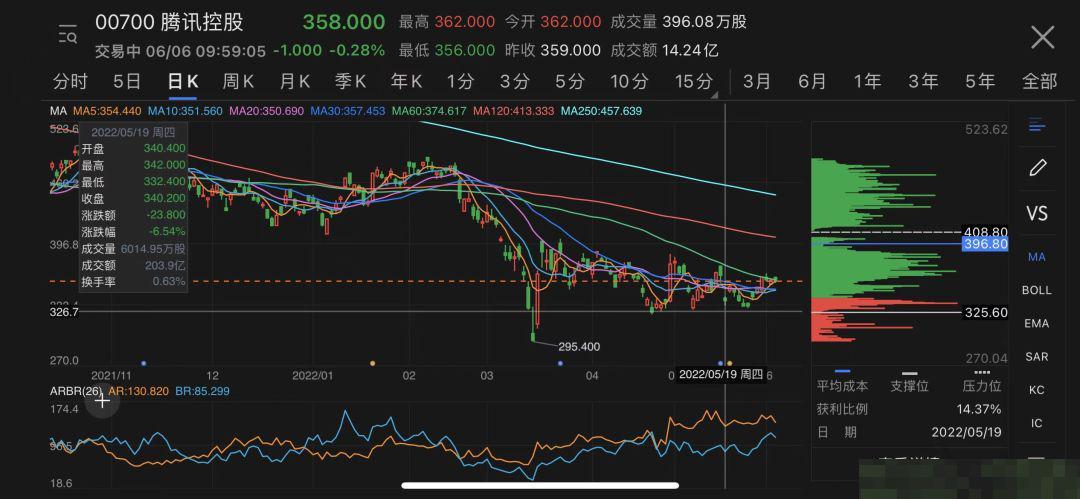Screen dimensions: 1080x499
Task: Click the 325.60 support level marker
Action: tap(986, 312)
